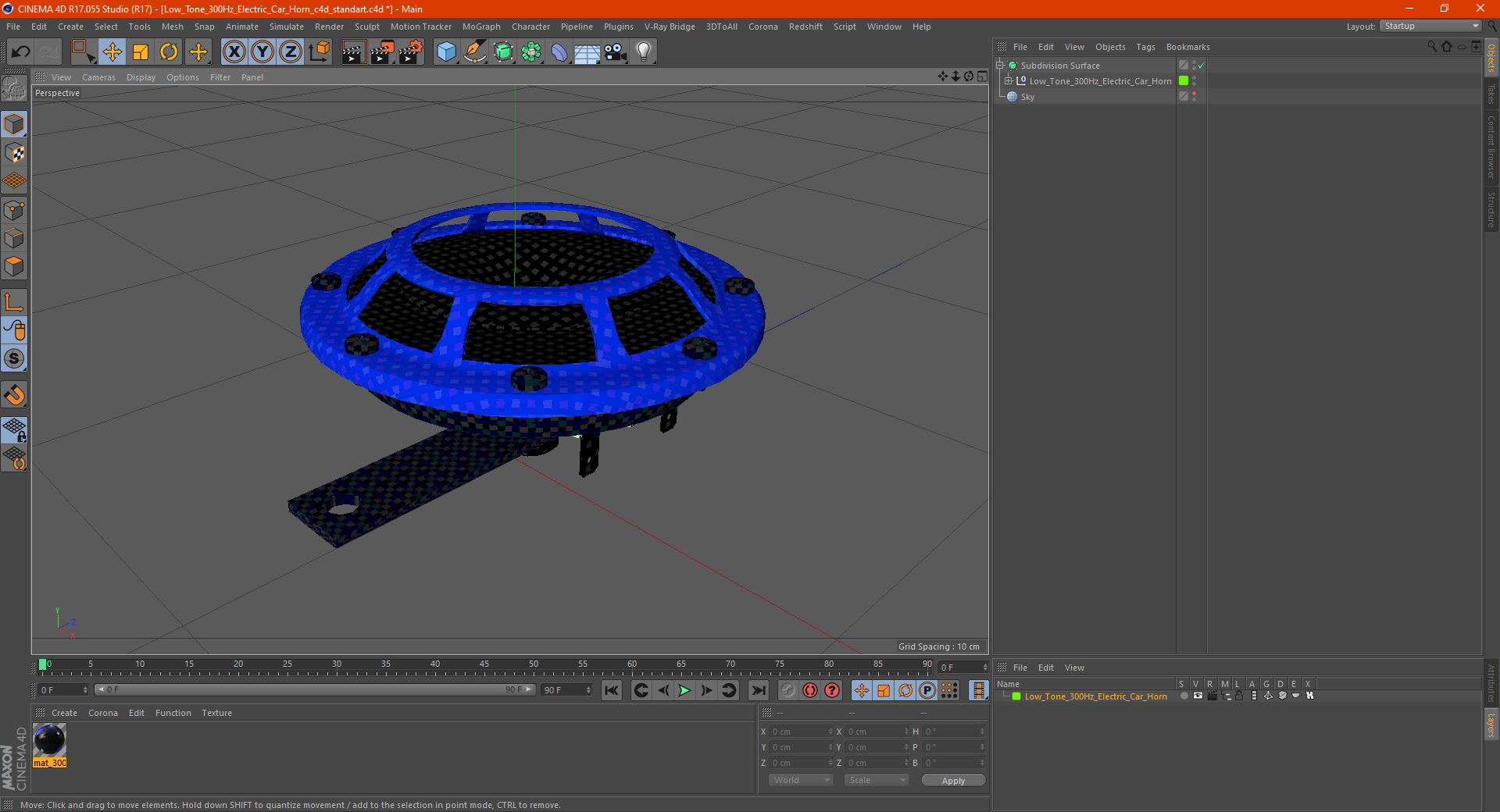The image size is (1500, 812).
Task: Activate the Rotate tool
Action: 169,52
